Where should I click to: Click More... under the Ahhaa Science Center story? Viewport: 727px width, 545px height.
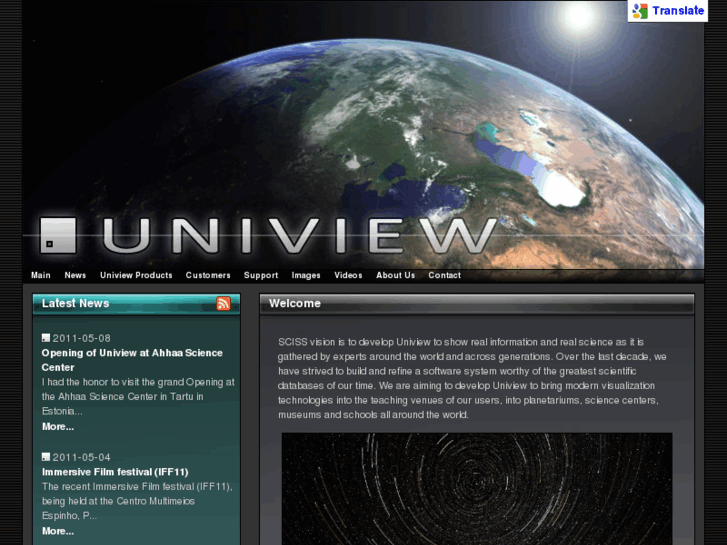point(57,427)
